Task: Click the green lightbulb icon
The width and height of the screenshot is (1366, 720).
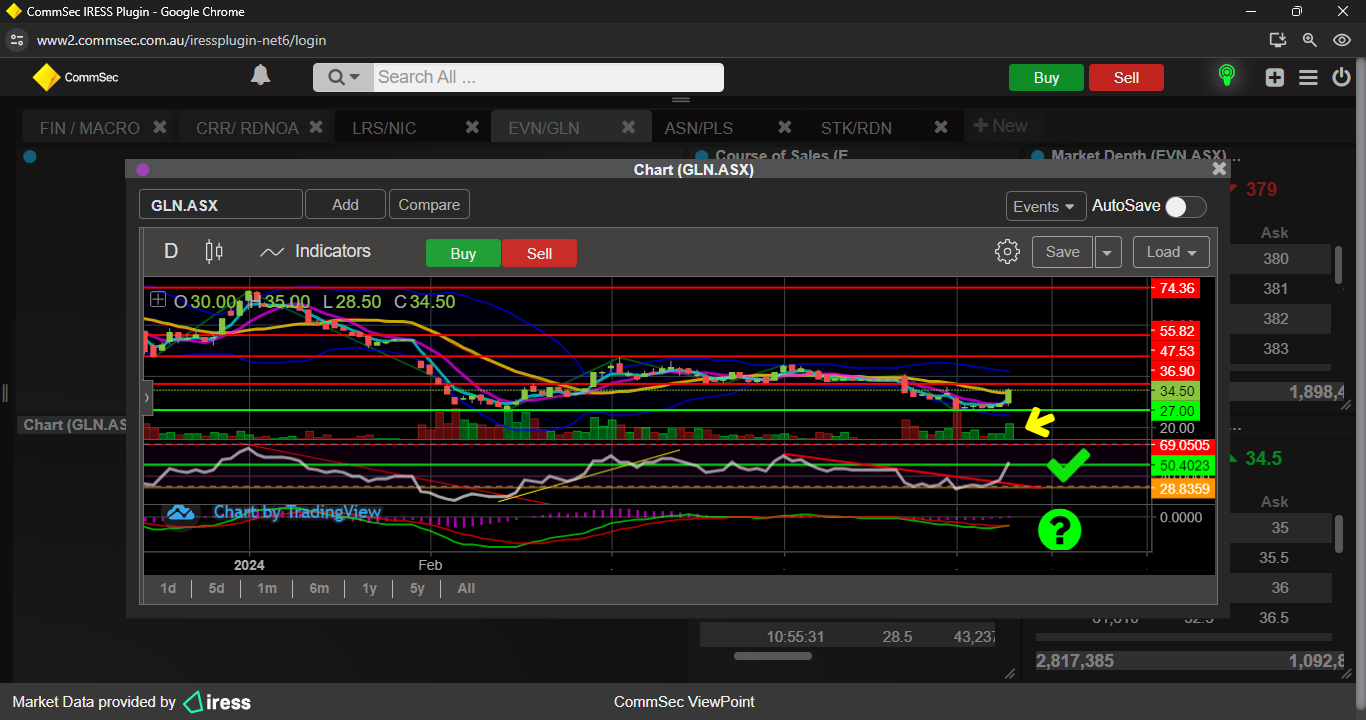Action: tap(1226, 76)
